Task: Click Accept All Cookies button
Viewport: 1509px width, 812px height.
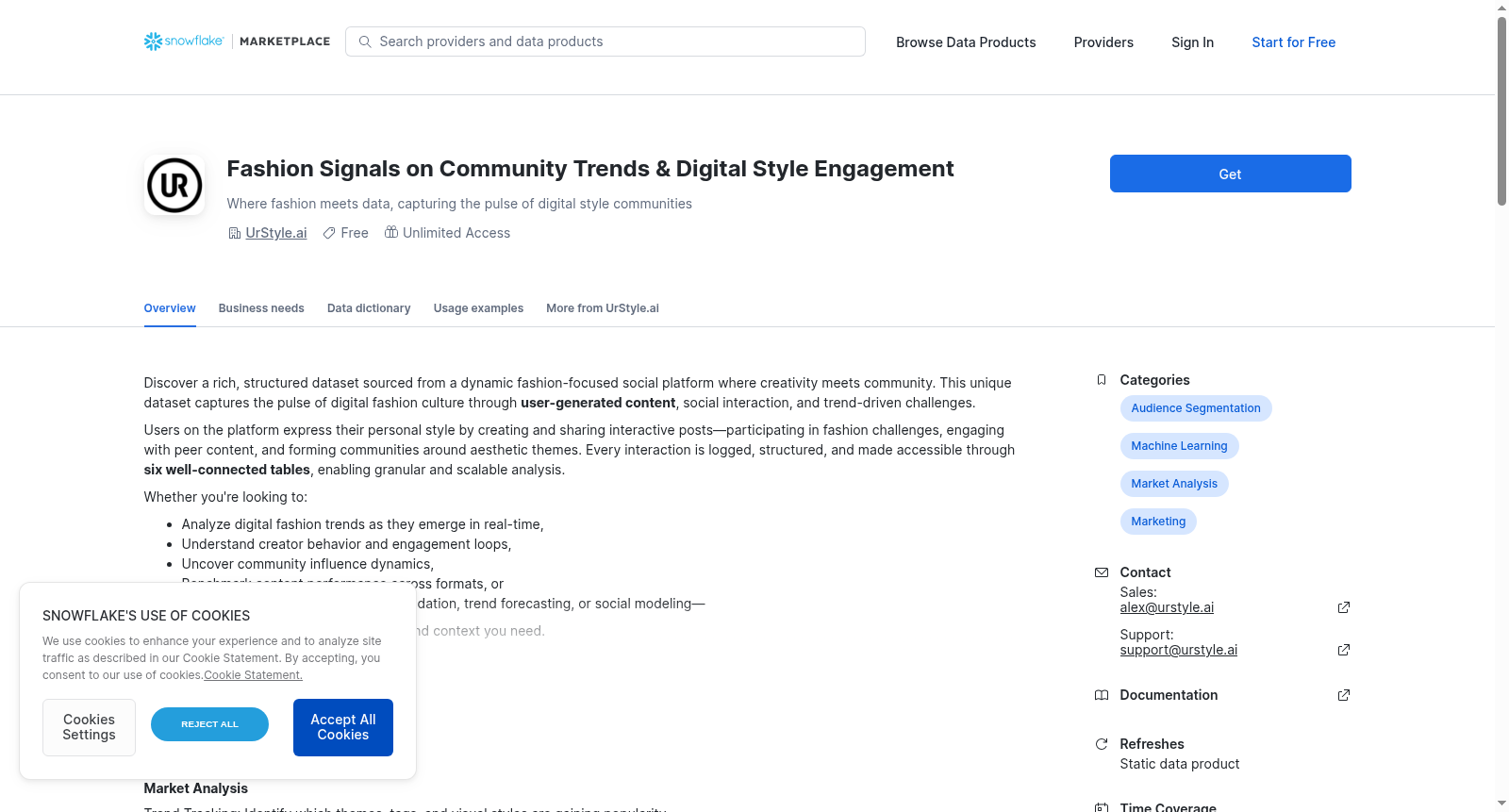Action: pos(343,727)
